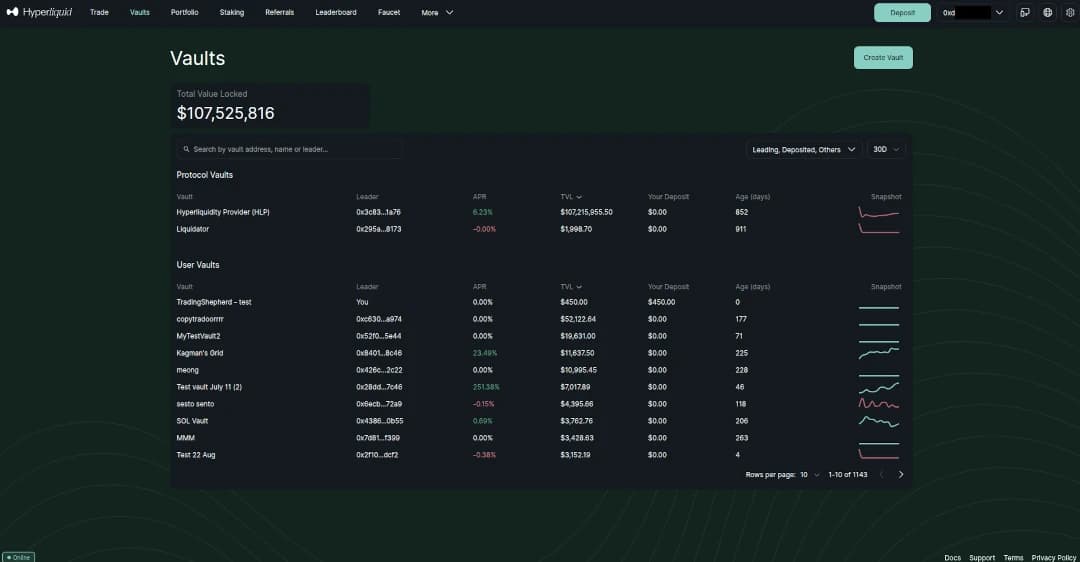The image size is (1080, 562).
Task: Click the User Vaults Age (days) header
Action: 752,287
